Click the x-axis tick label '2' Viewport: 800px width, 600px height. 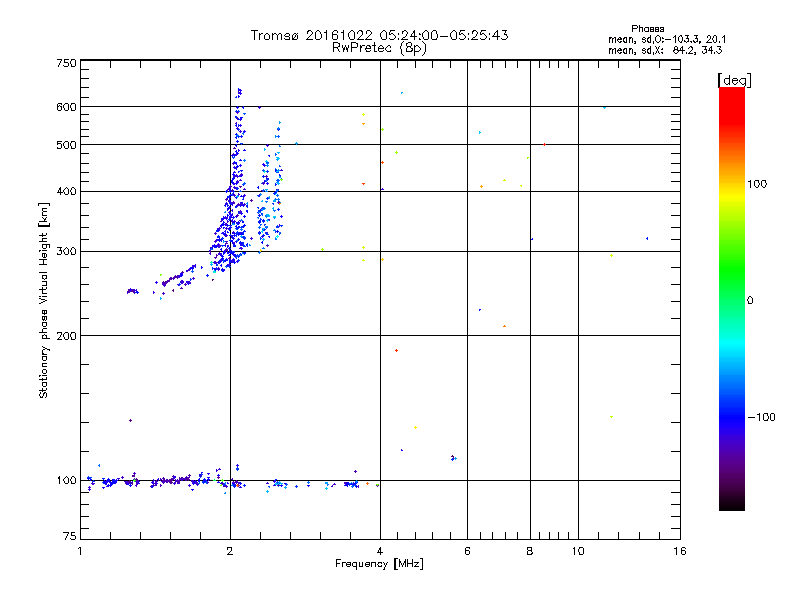pyautogui.click(x=230, y=551)
